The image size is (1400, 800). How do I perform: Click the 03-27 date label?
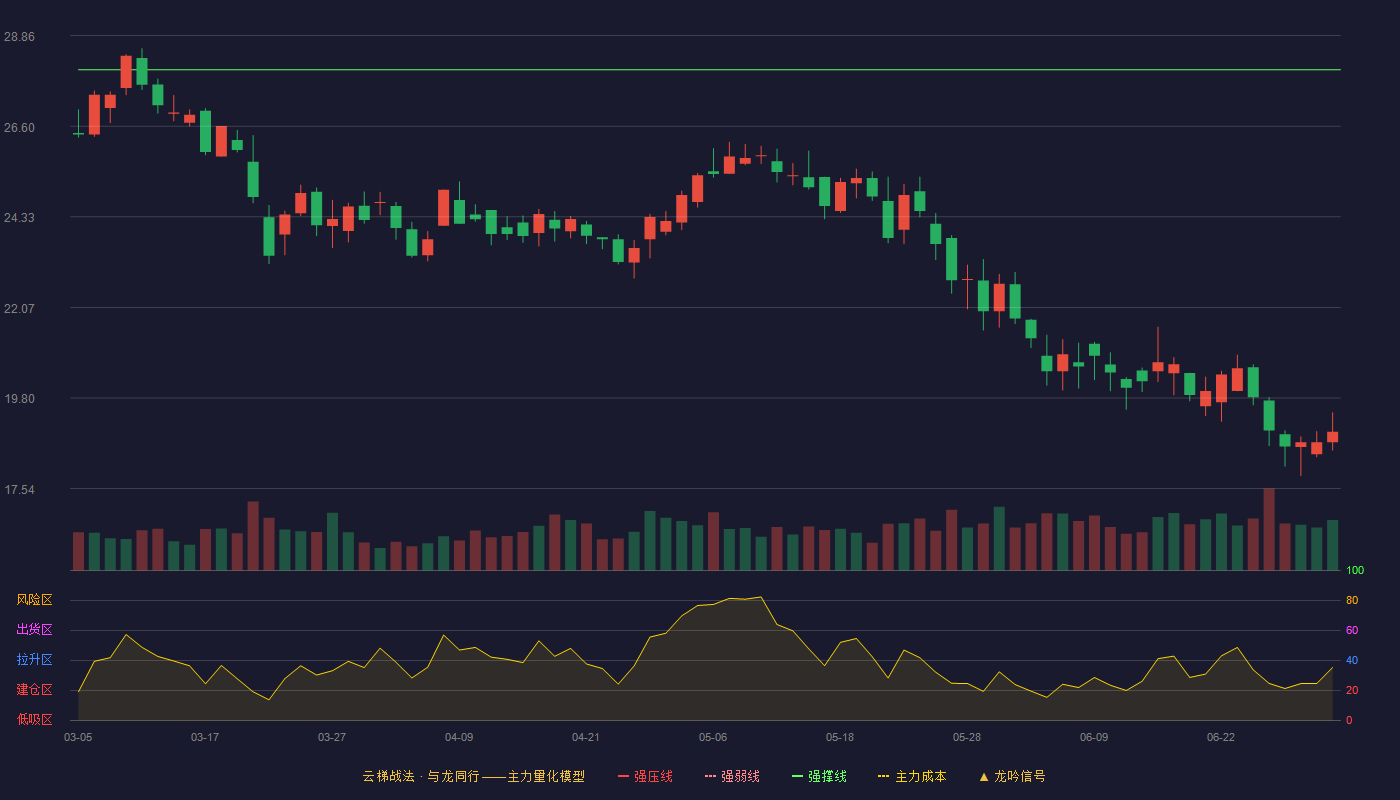point(332,737)
